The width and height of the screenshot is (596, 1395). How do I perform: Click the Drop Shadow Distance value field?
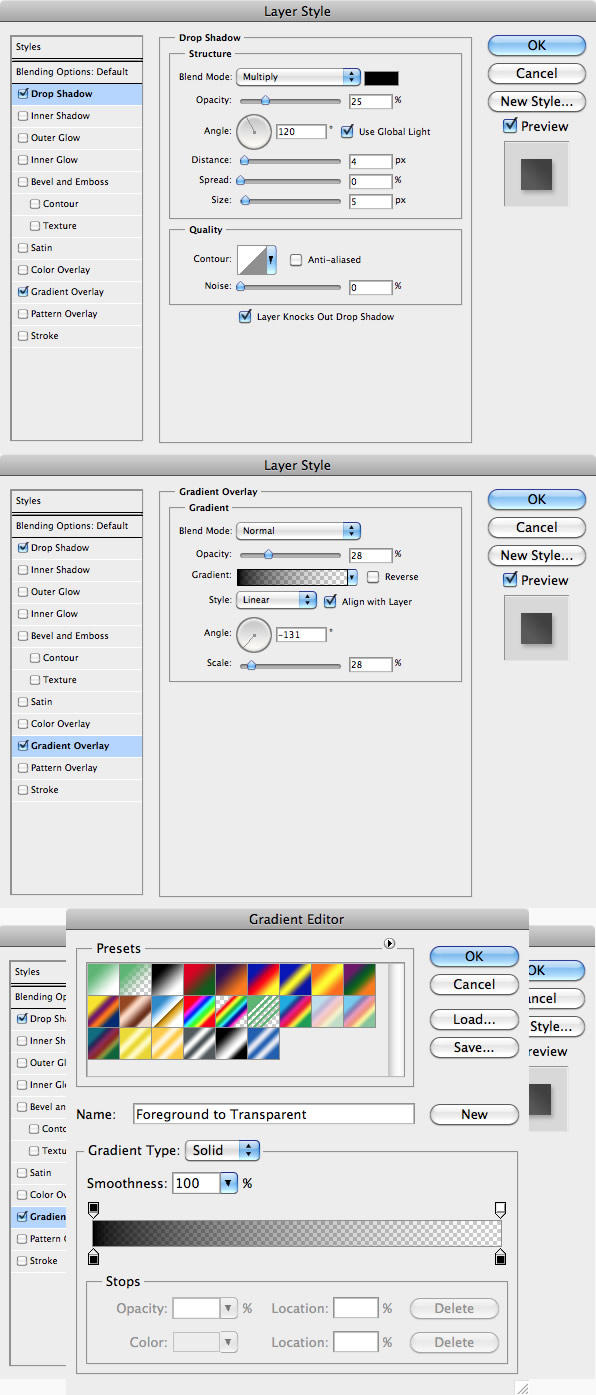tap(370, 161)
